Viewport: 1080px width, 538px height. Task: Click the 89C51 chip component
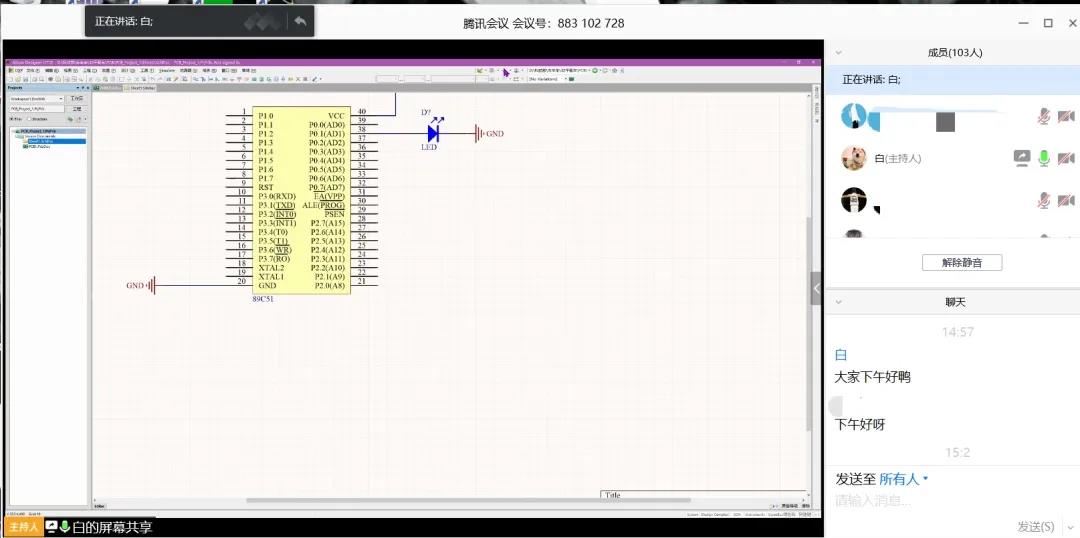(x=301, y=200)
